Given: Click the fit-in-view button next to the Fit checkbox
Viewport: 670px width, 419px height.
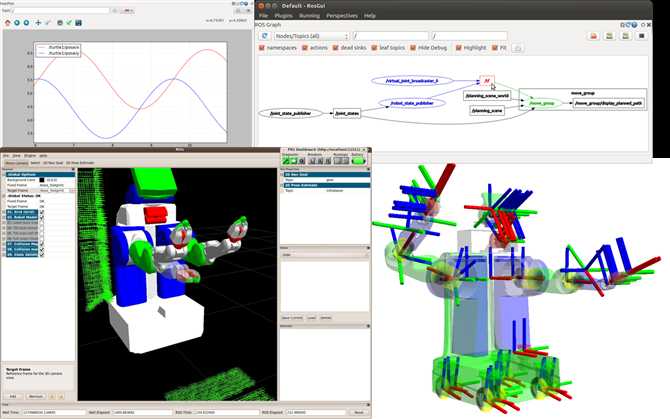Looking at the screenshot, I should coord(517,48).
